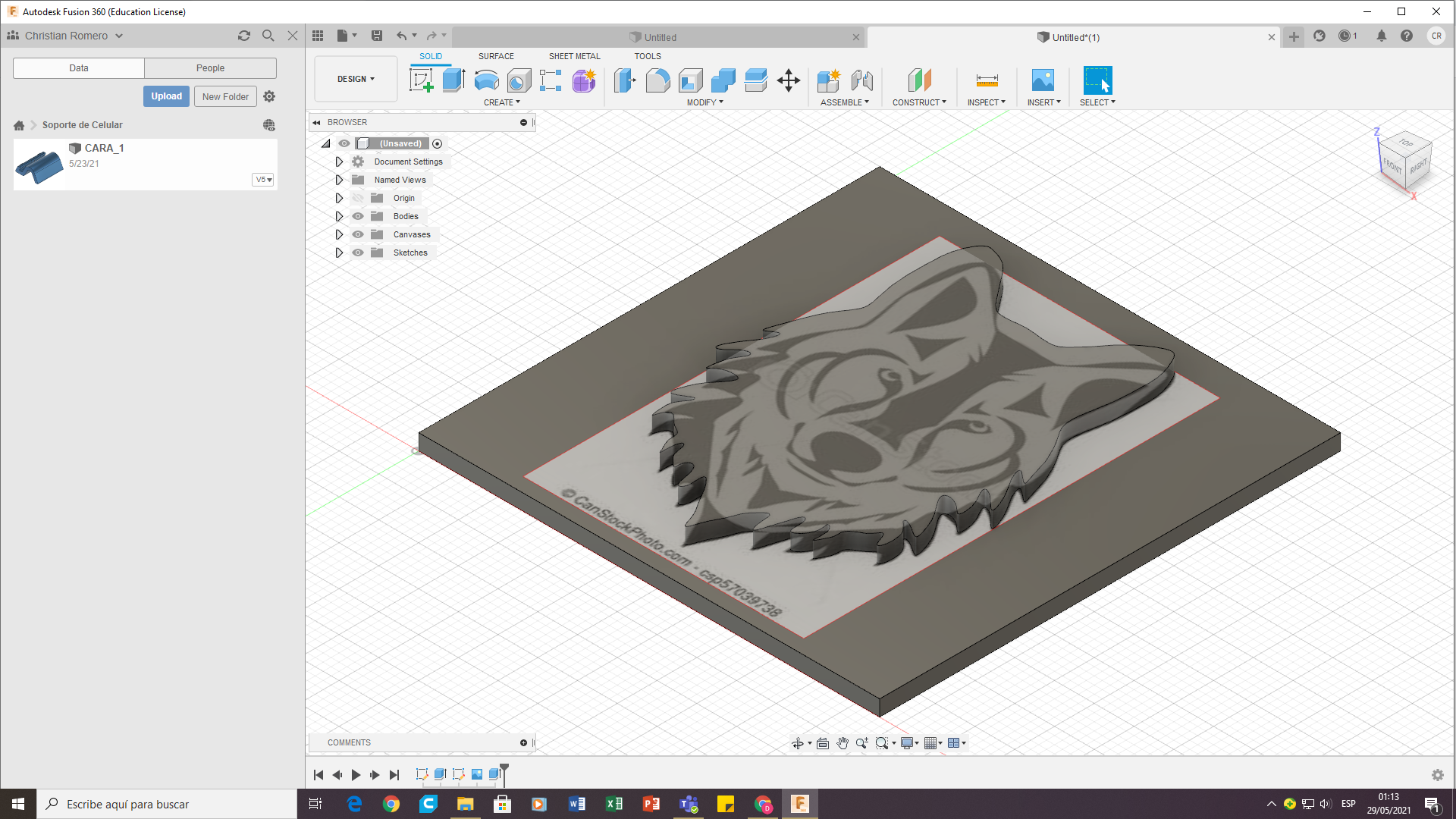Show the data panel grid icon

318,36
